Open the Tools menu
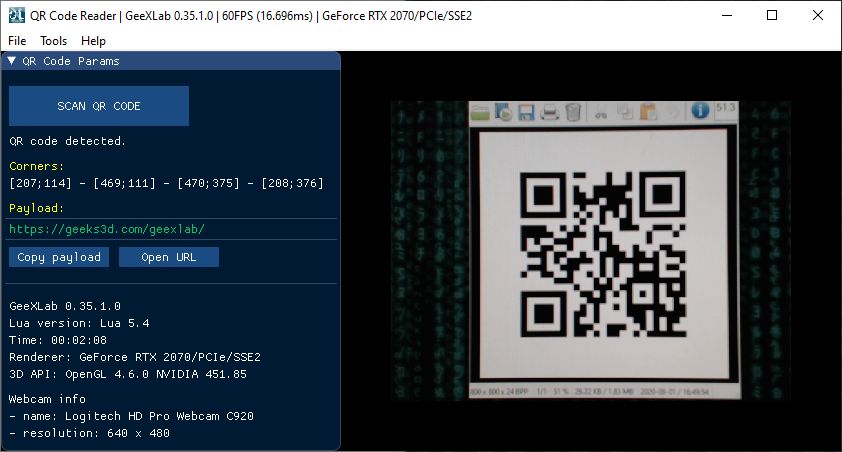Screen dimensions: 842x452 click(54, 41)
